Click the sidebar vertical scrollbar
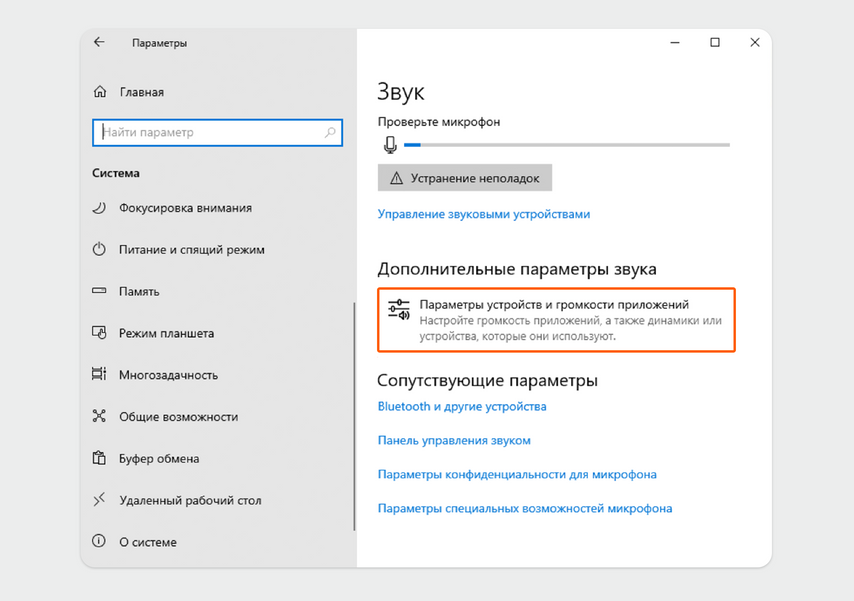854x601 pixels. (354, 416)
